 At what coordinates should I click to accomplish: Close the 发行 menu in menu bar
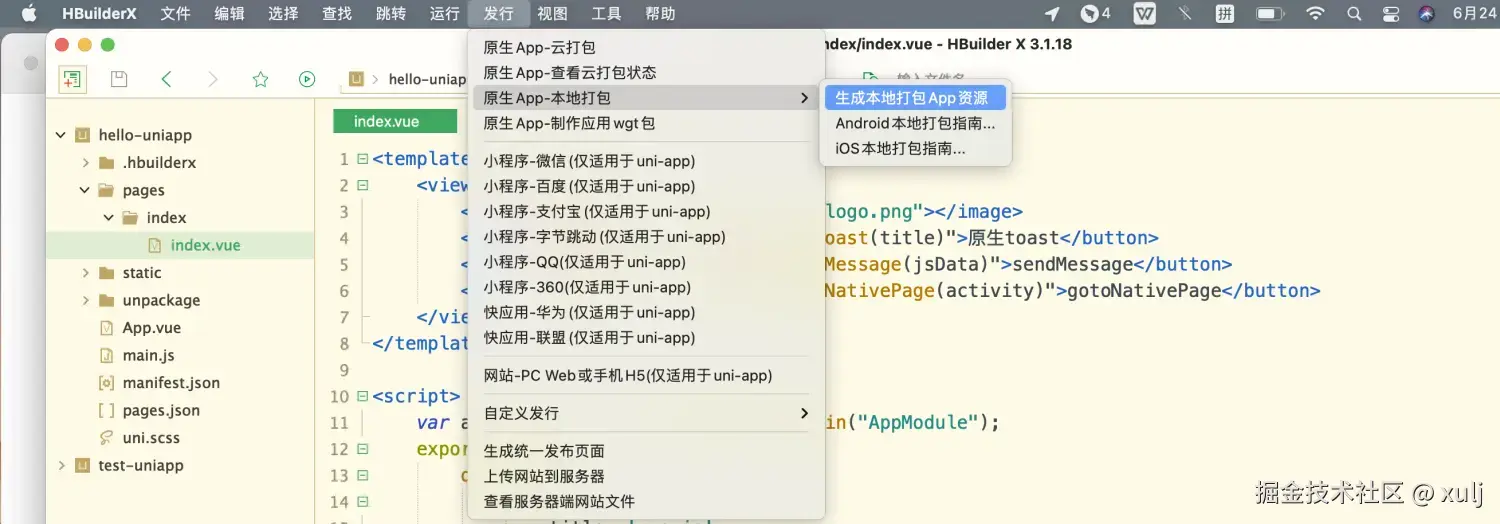pyautogui.click(x=498, y=13)
